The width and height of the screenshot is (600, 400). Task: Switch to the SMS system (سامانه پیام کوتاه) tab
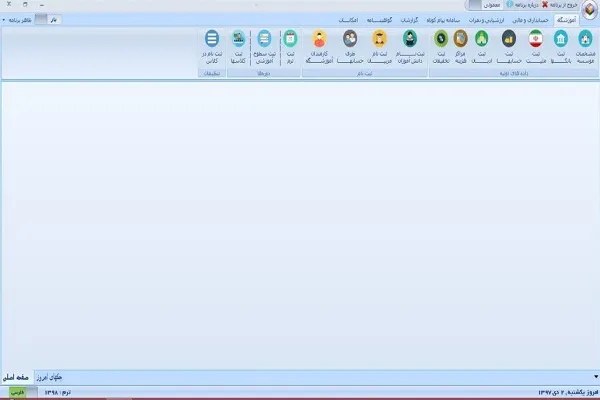pyautogui.click(x=443, y=20)
